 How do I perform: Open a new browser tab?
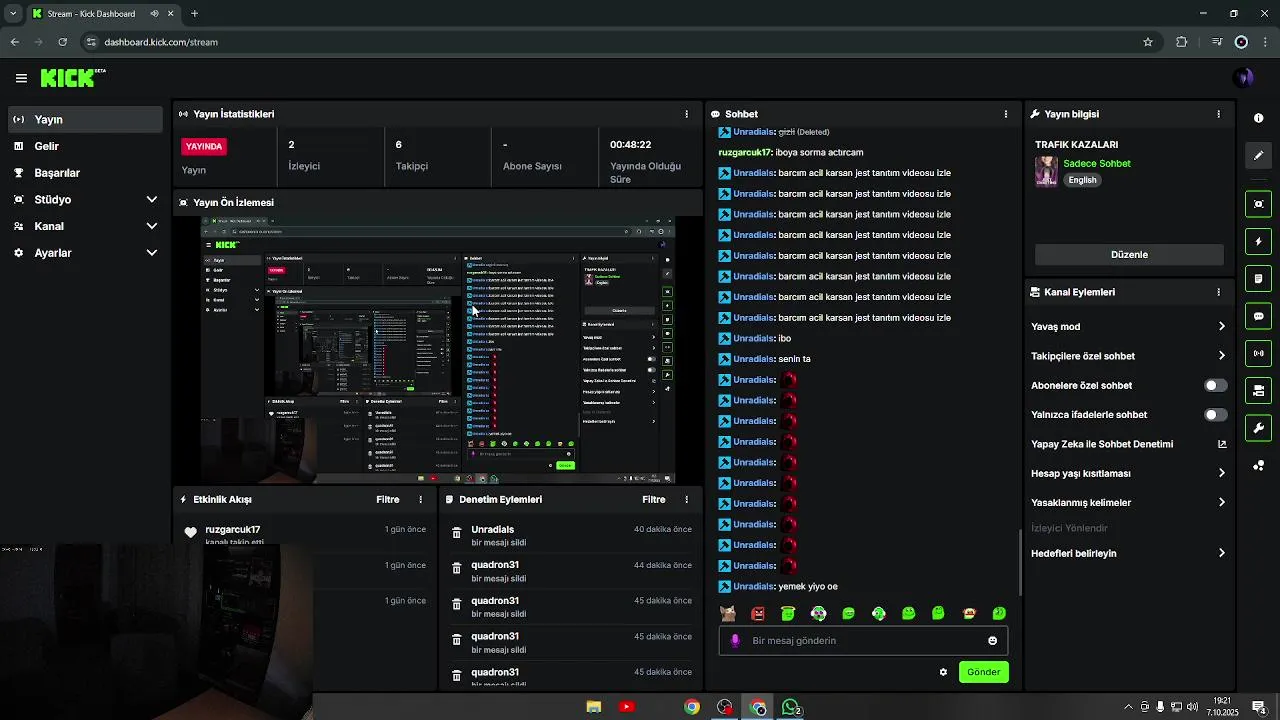194,14
